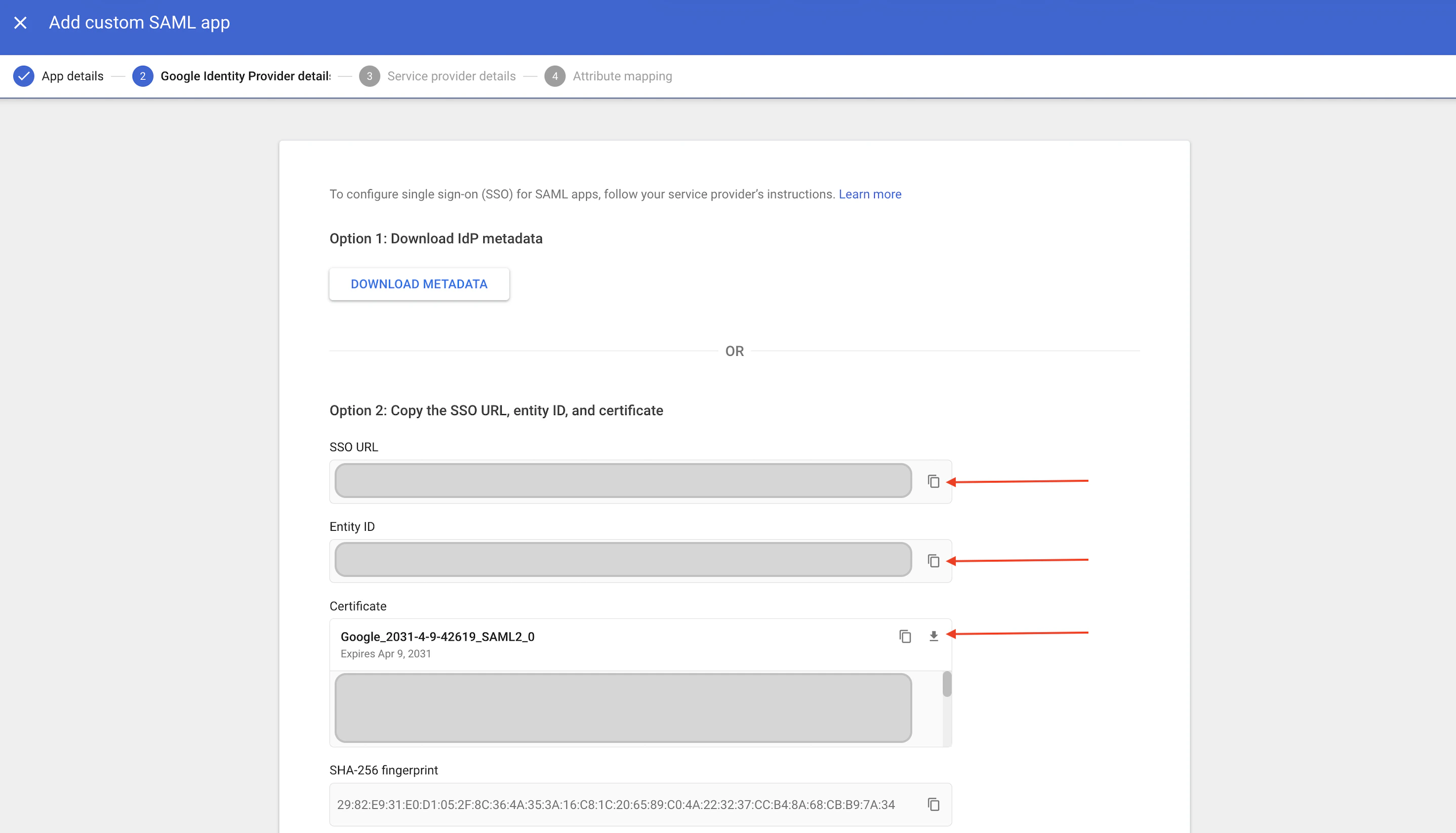Copy the SSO URL to clipboard
This screenshot has height=833, width=1456.
coord(934,481)
